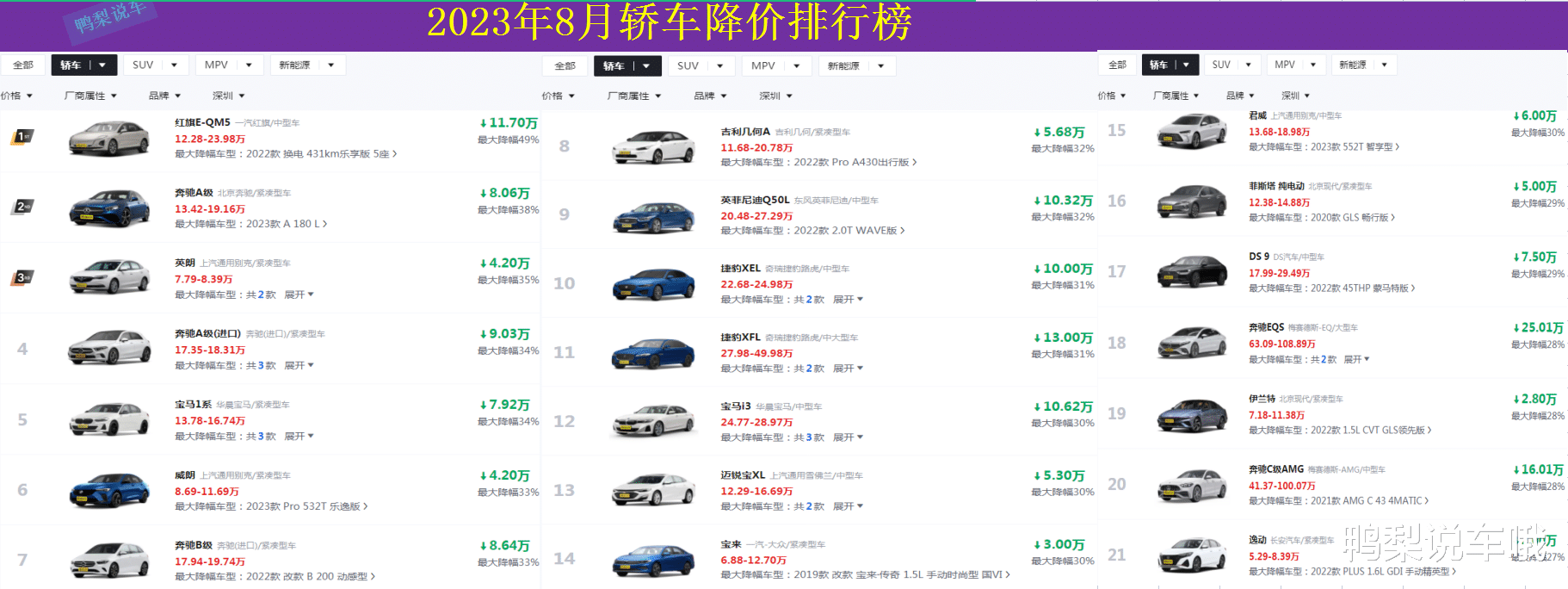Select the 全部 tab in the middle panel
This screenshot has width=1568, height=589.
tap(565, 65)
